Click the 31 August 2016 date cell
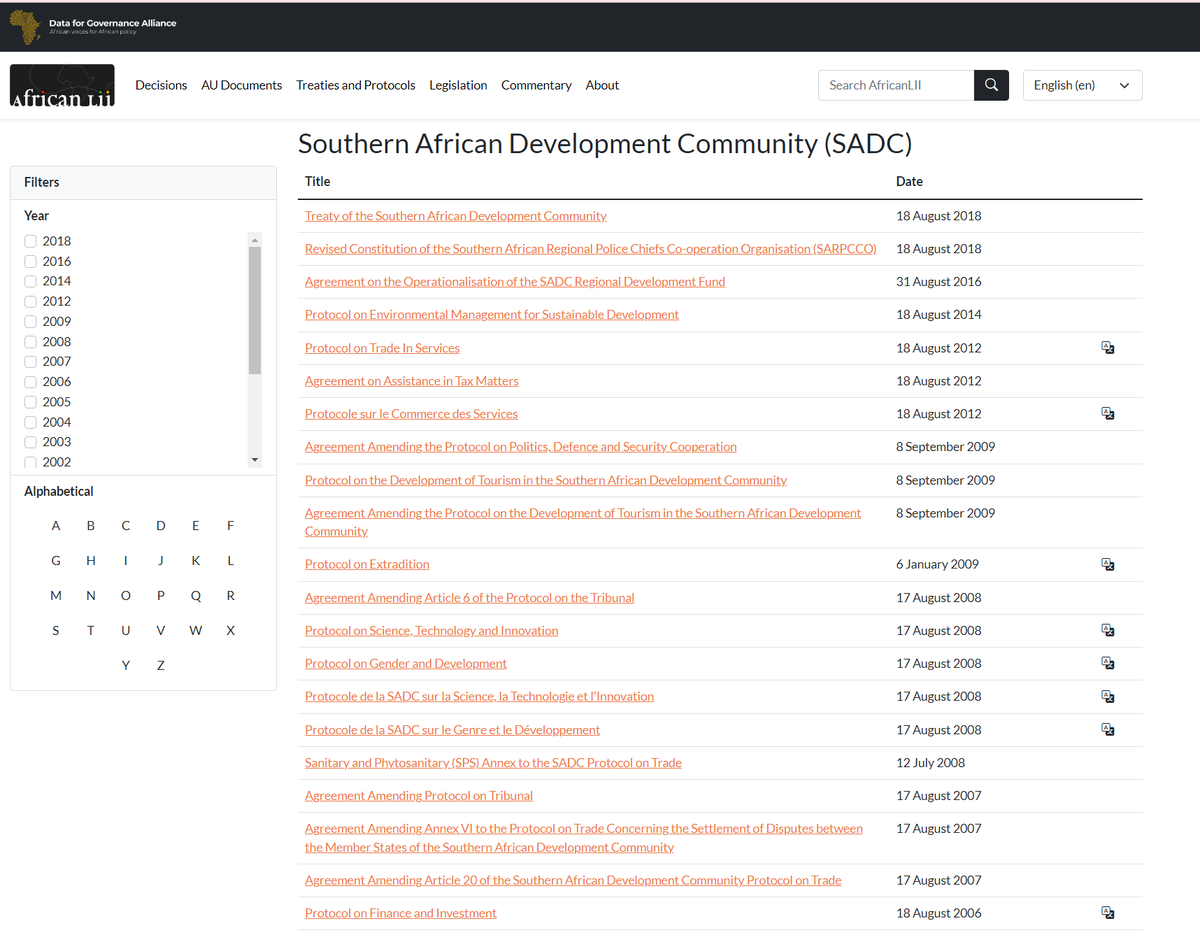The height and width of the screenshot is (935, 1200). coord(939,282)
